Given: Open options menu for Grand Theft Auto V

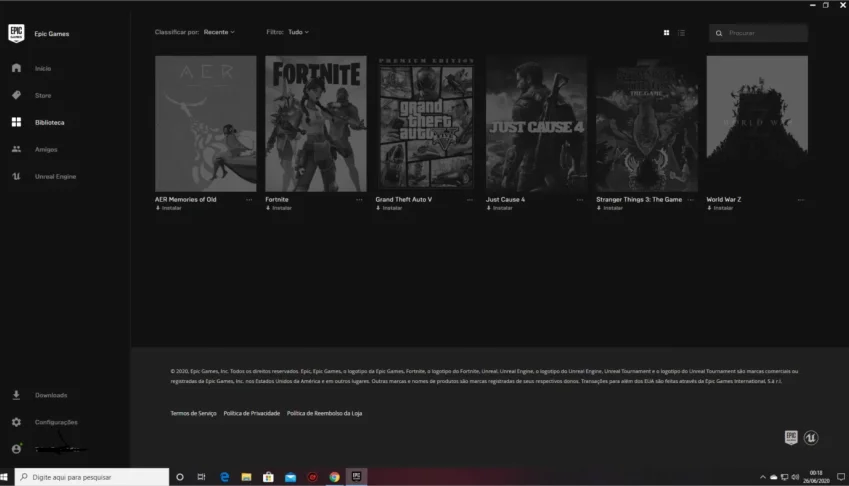Looking at the screenshot, I should (470, 200).
